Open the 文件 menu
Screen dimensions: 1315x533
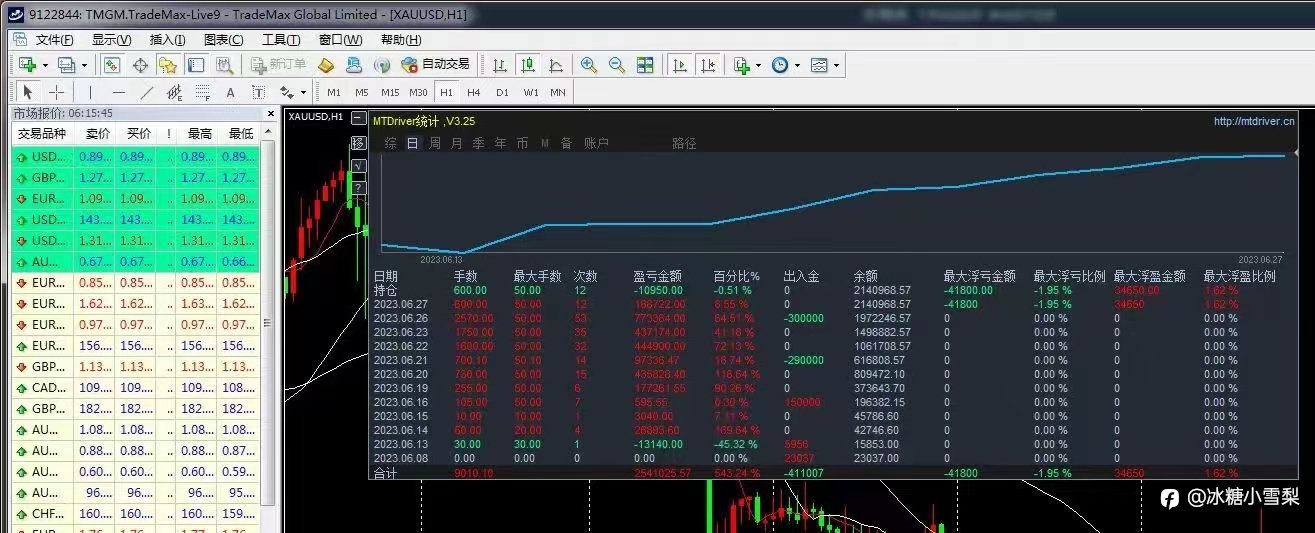pos(54,40)
